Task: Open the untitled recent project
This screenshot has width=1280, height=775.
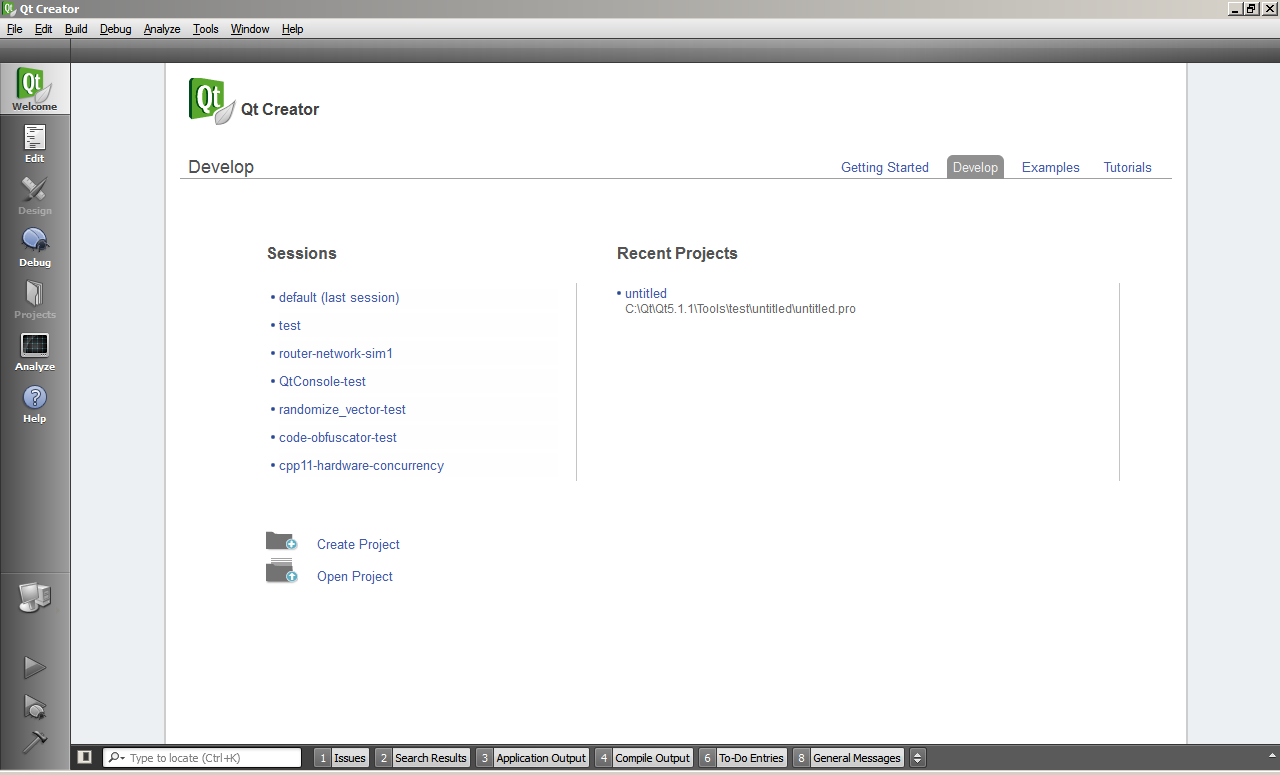Action: tap(646, 293)
